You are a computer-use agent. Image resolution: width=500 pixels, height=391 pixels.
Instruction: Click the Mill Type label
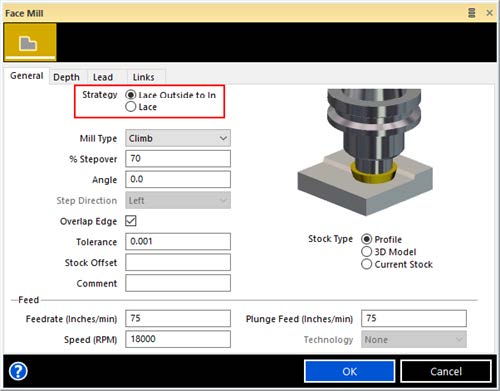tap(98, 138)
